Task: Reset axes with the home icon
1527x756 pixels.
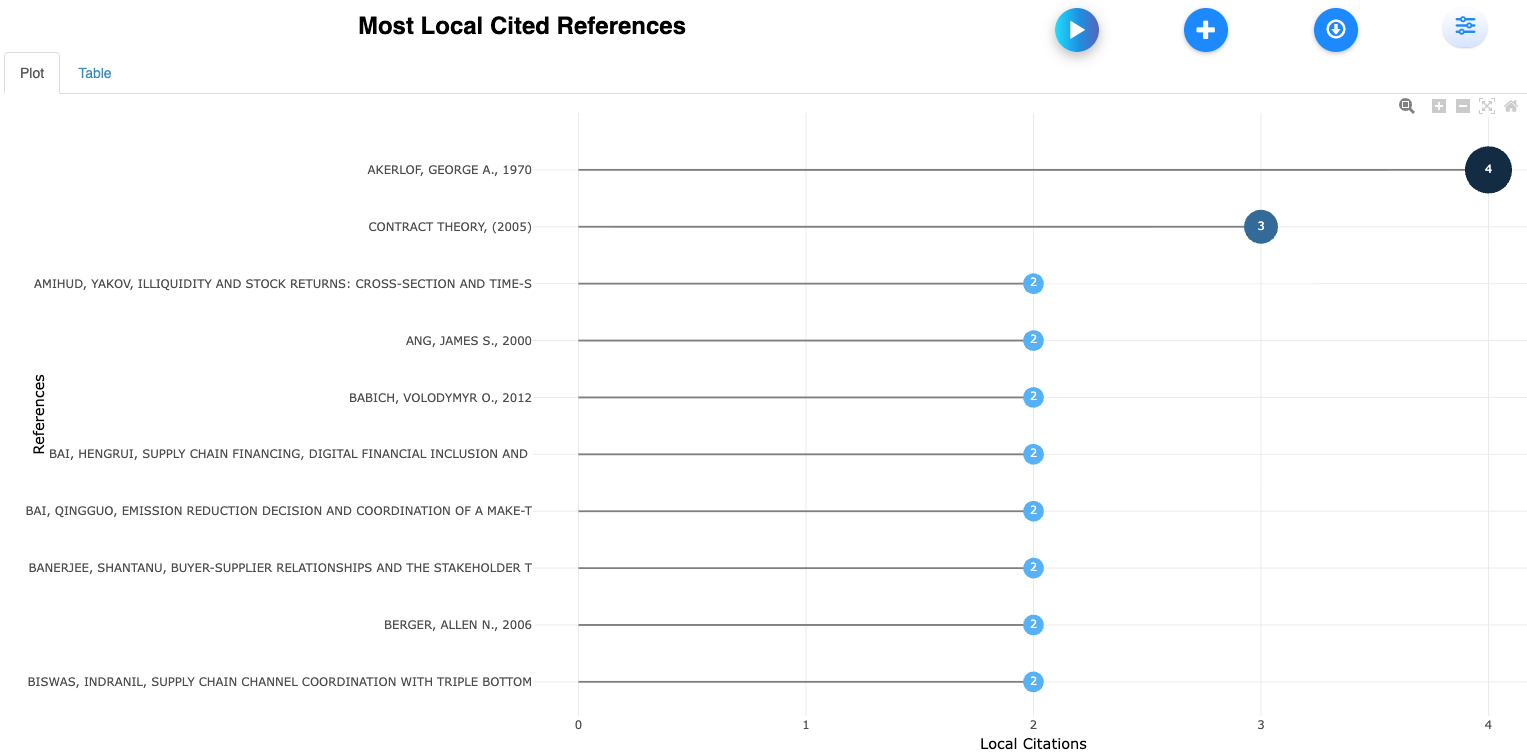Action: pyautogui.click(x=1511, y=106)
